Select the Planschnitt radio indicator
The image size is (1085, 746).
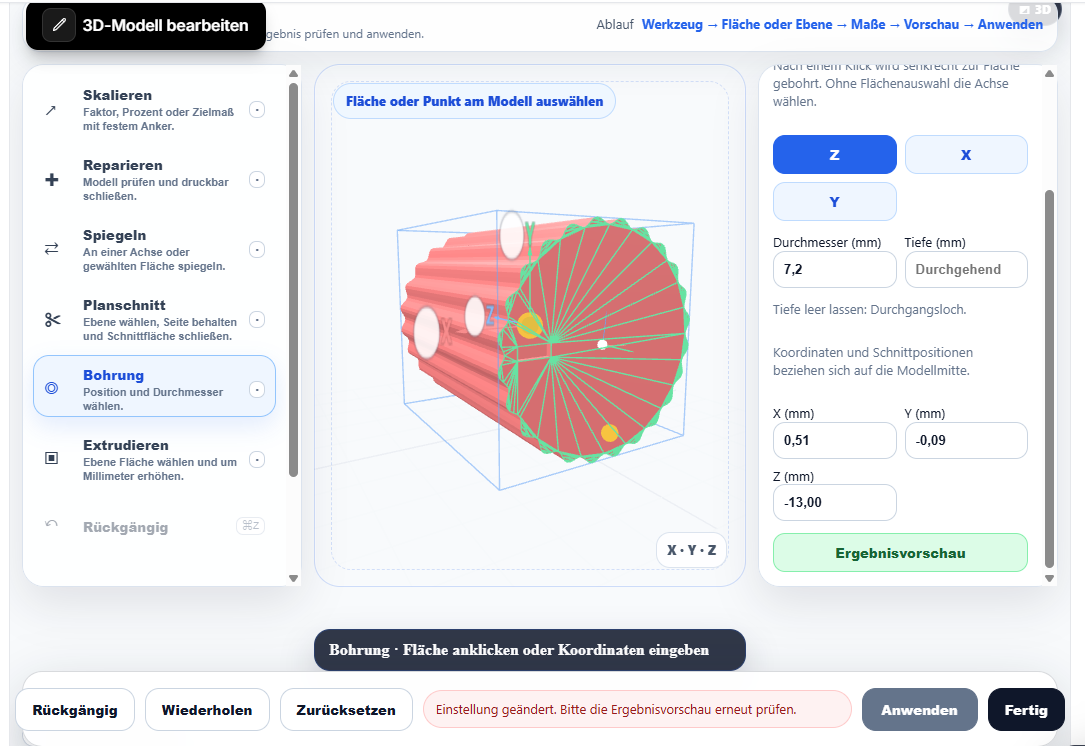(x=257, y=320)
